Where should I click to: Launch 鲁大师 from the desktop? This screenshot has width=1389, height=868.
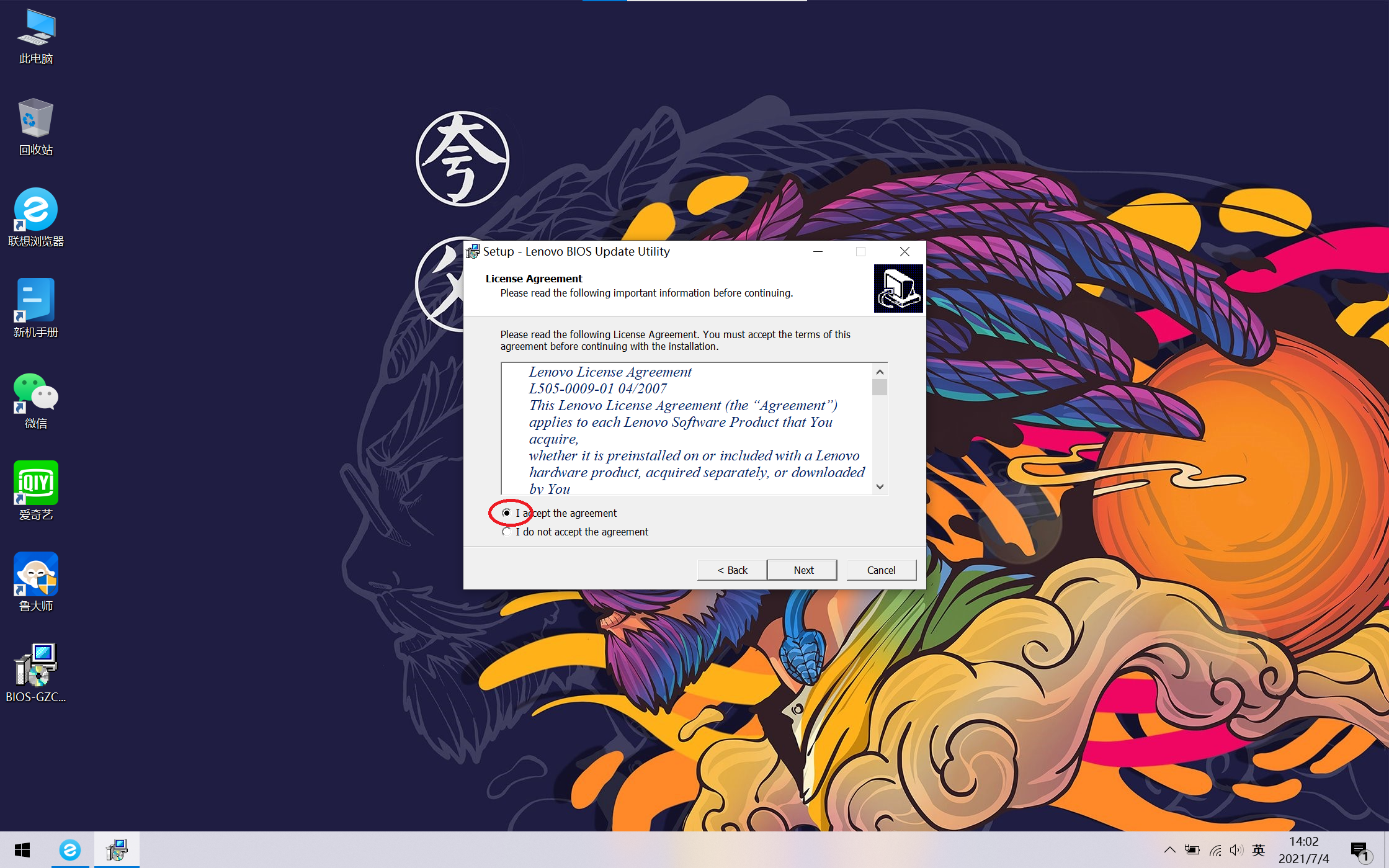36,583
